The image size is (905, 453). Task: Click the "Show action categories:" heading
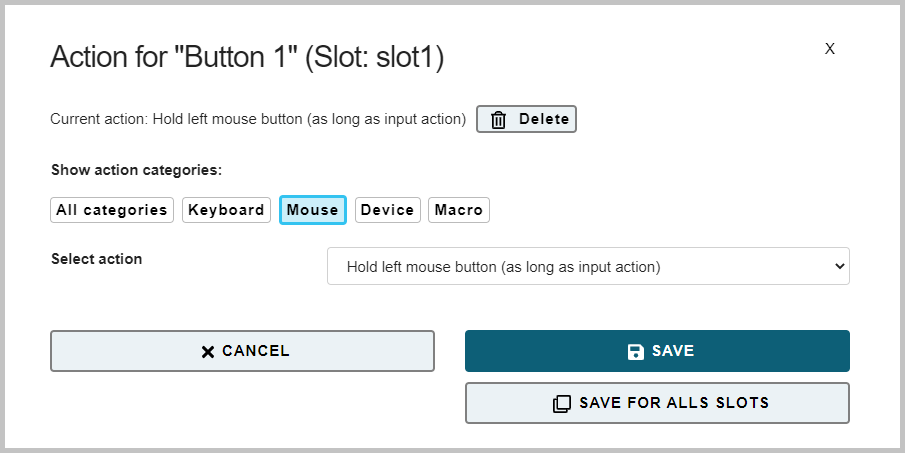136,170
